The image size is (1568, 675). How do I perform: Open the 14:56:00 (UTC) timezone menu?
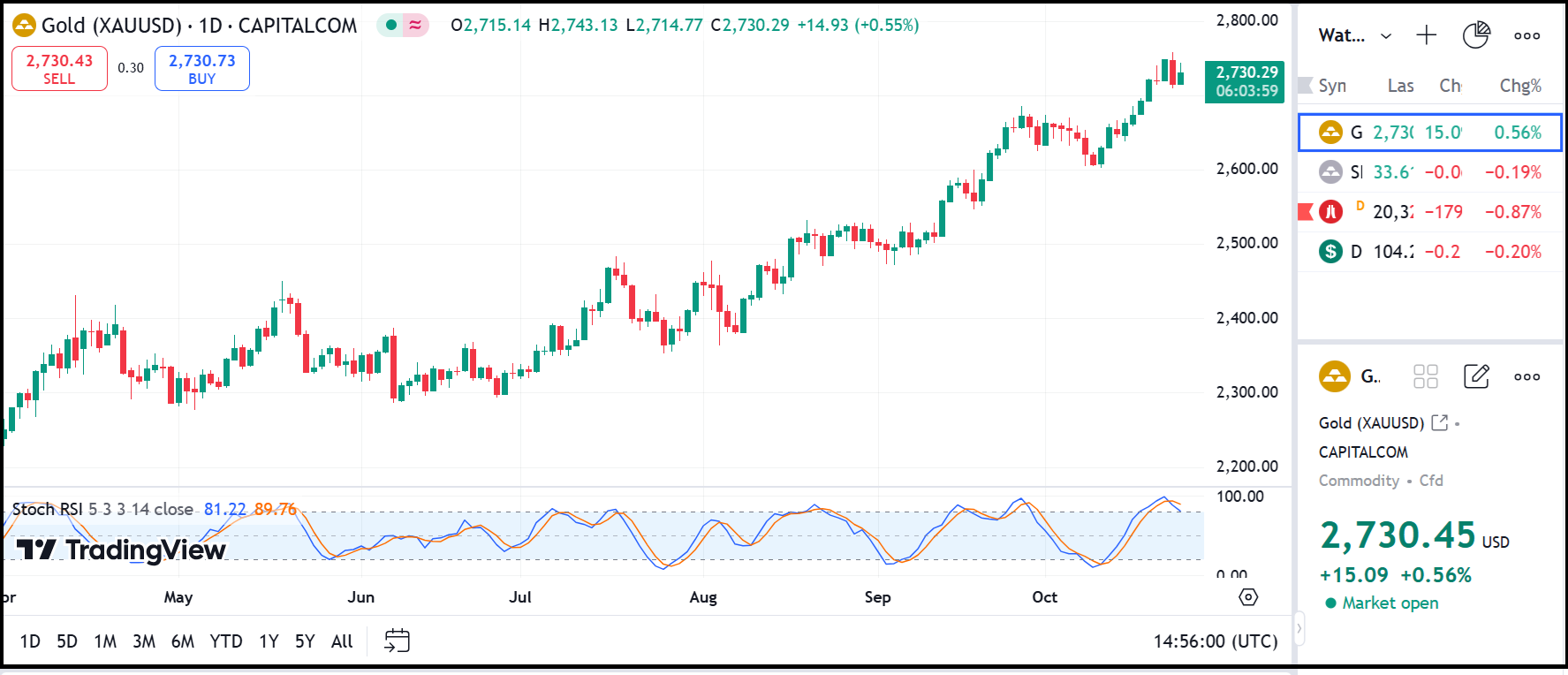[1215, 641]
